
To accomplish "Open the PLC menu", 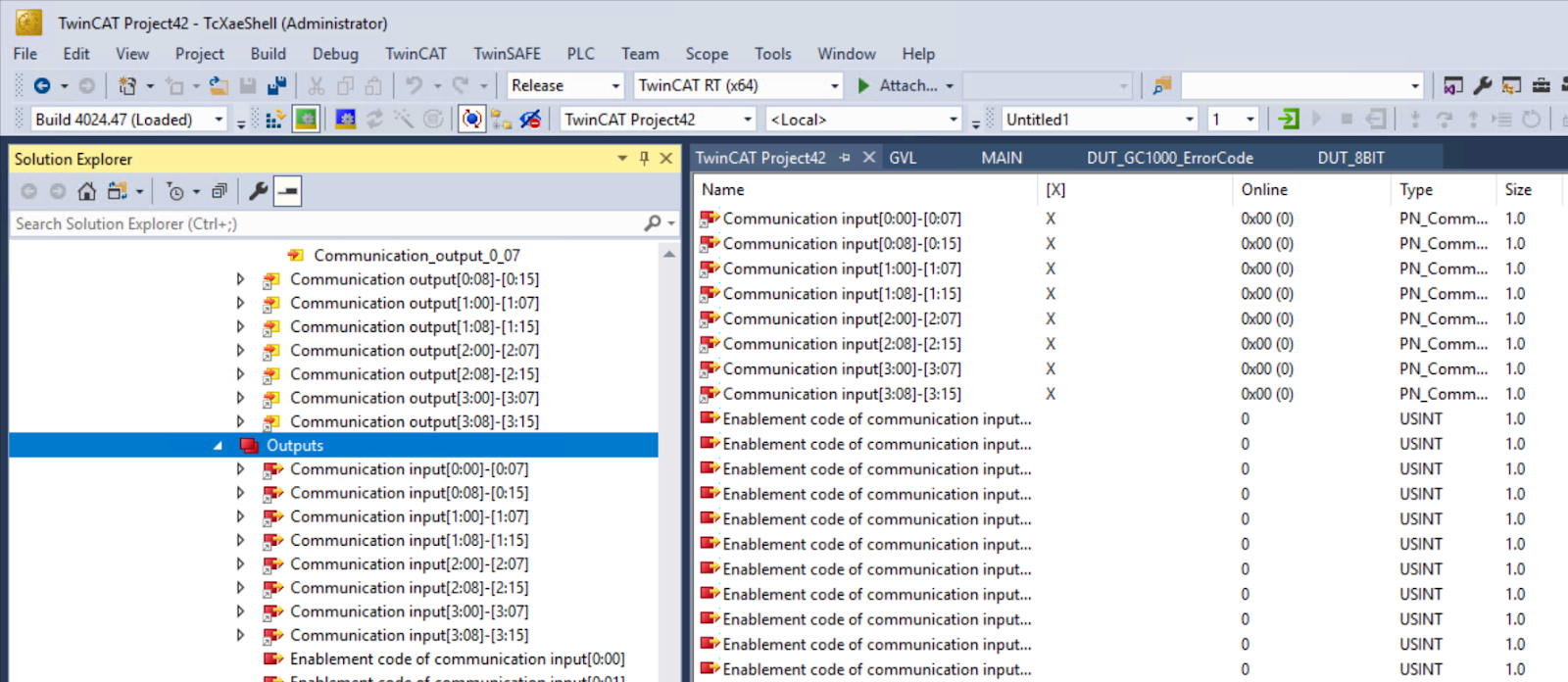I will coord(580,54).
